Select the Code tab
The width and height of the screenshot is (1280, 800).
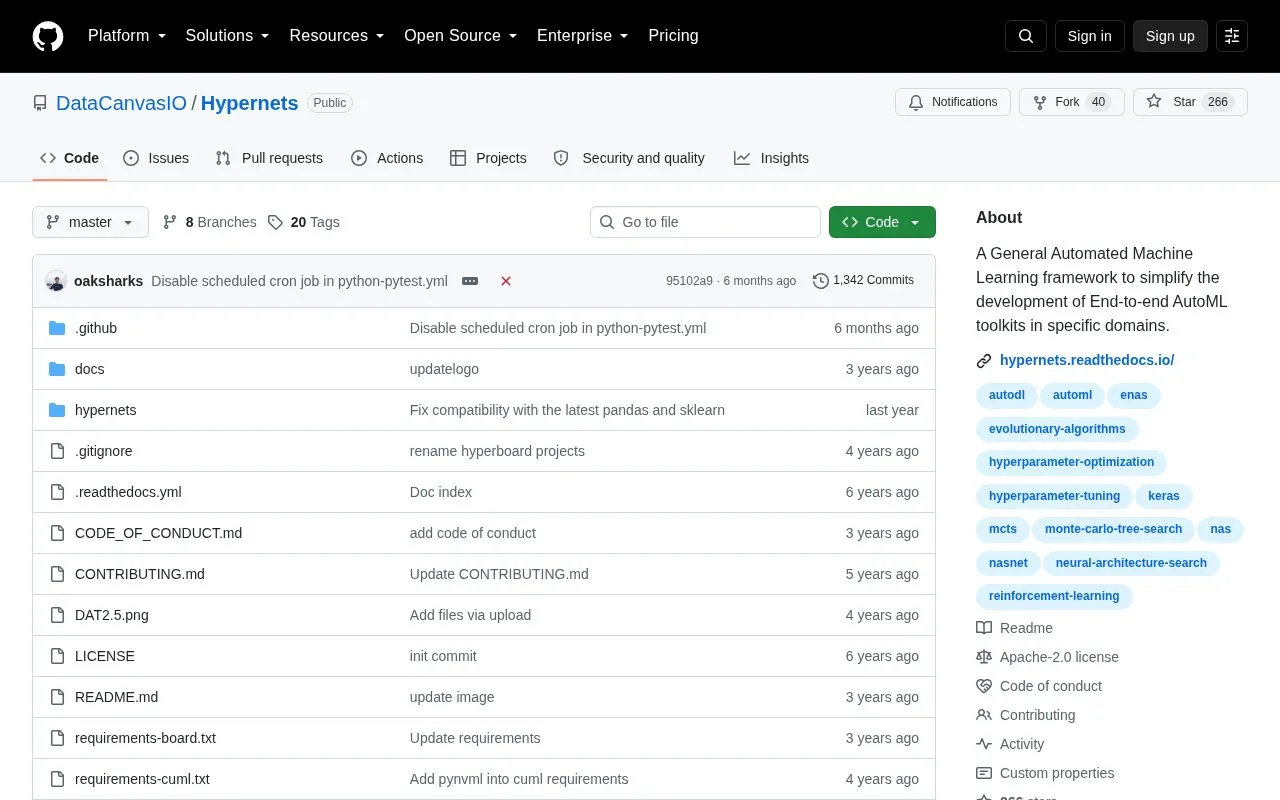69,158
